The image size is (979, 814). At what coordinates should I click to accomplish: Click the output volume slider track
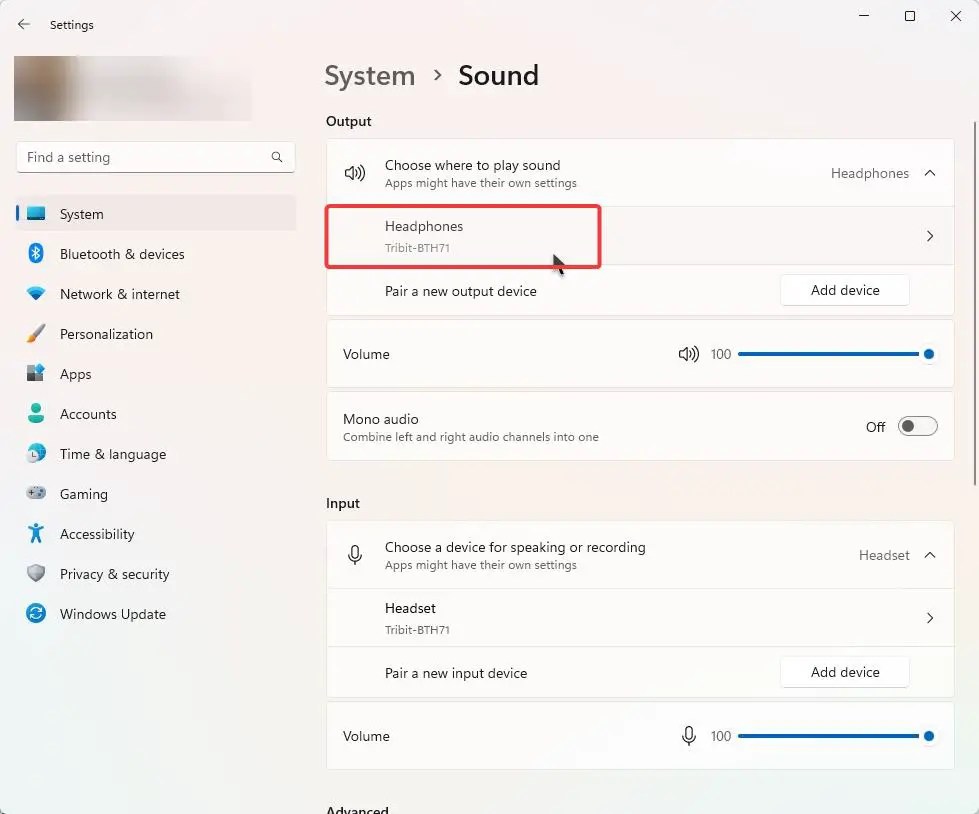(828, 354)
